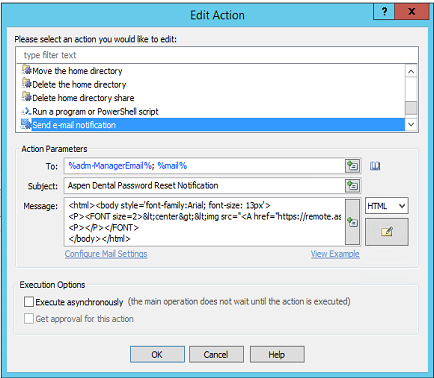Click the OK button
Image resolution: width=434 pixels, height=378 pixels.
click(157, 354)
